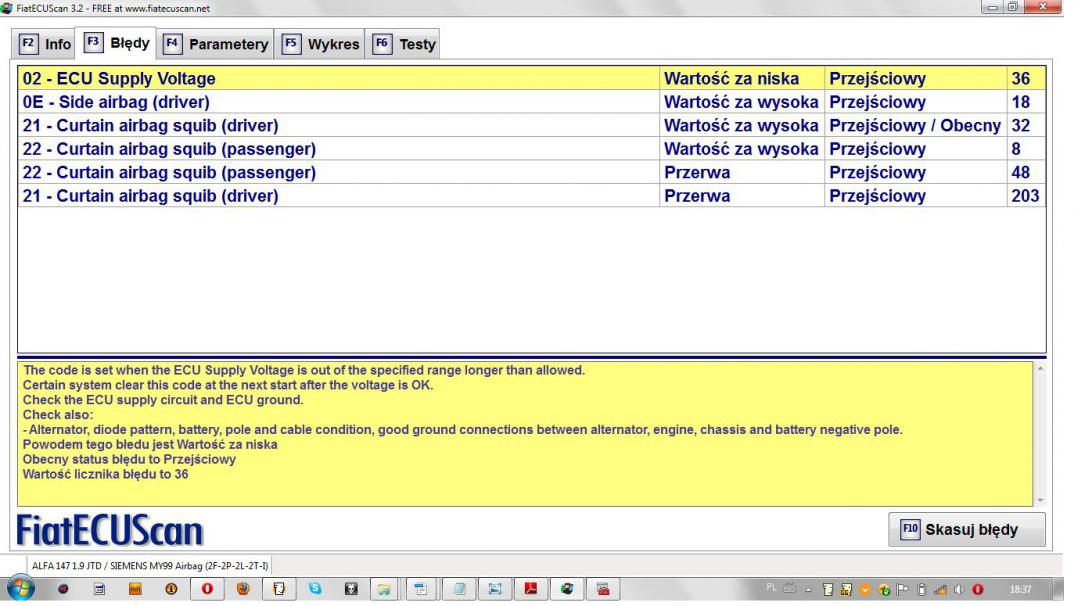Click the description line 'Check the ECU supply circuit and ECU ground.'
Viewport: 1074px width, 606px height.
[x=163, y=400]
